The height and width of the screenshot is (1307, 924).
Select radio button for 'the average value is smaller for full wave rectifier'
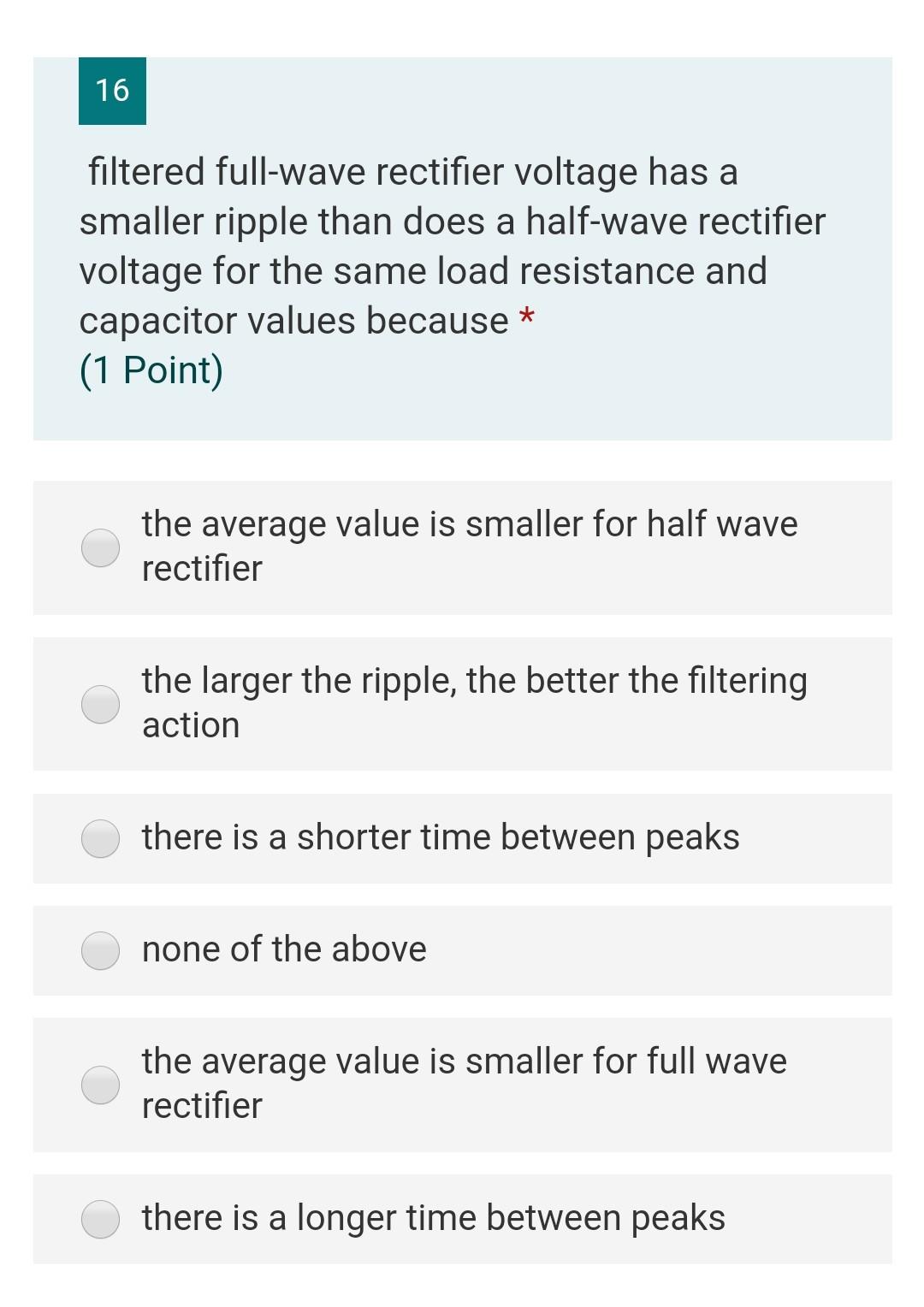pyautogui.click(x=102, y=1085)
